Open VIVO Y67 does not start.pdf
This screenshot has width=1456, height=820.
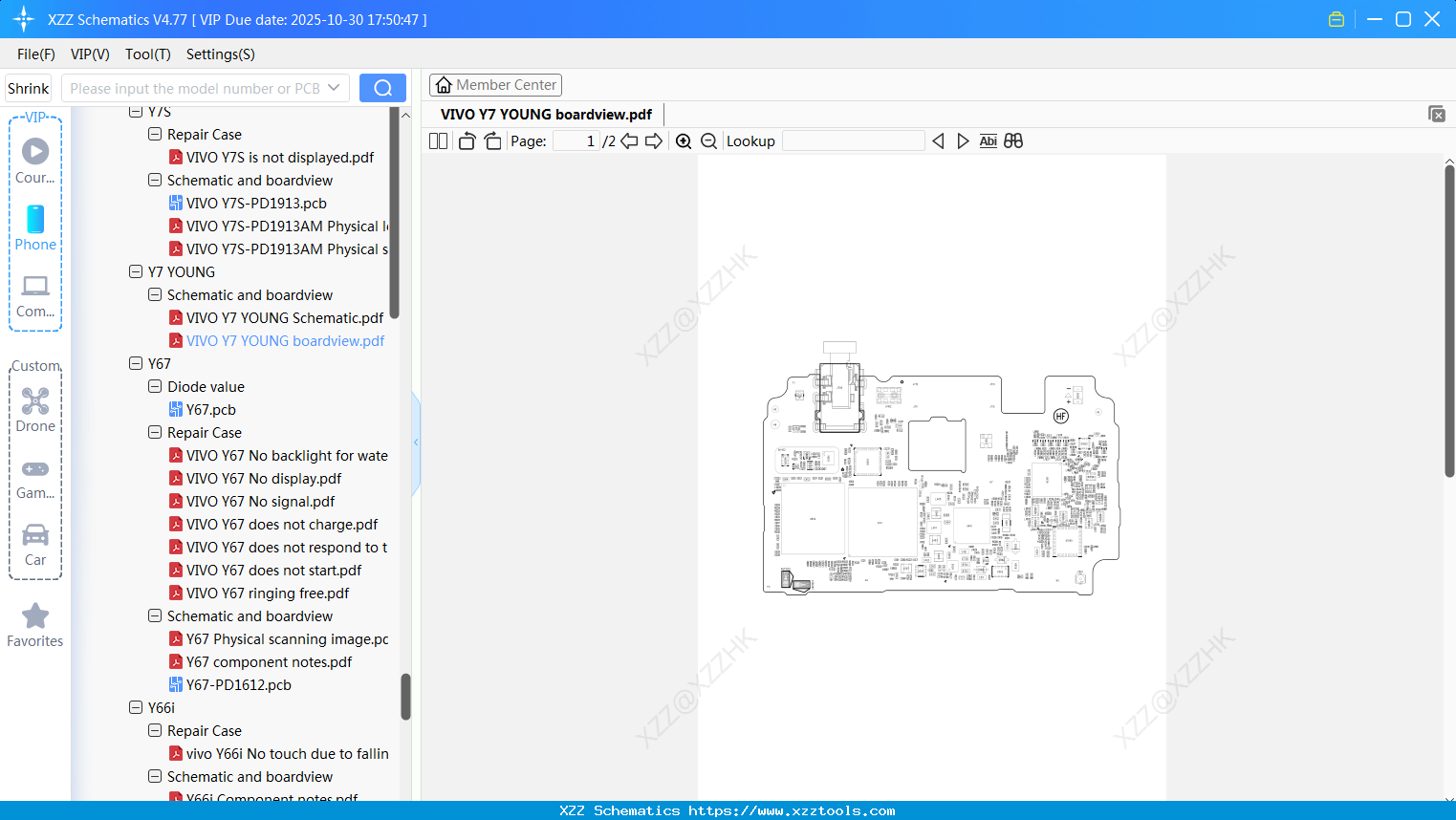coord(273,571)
